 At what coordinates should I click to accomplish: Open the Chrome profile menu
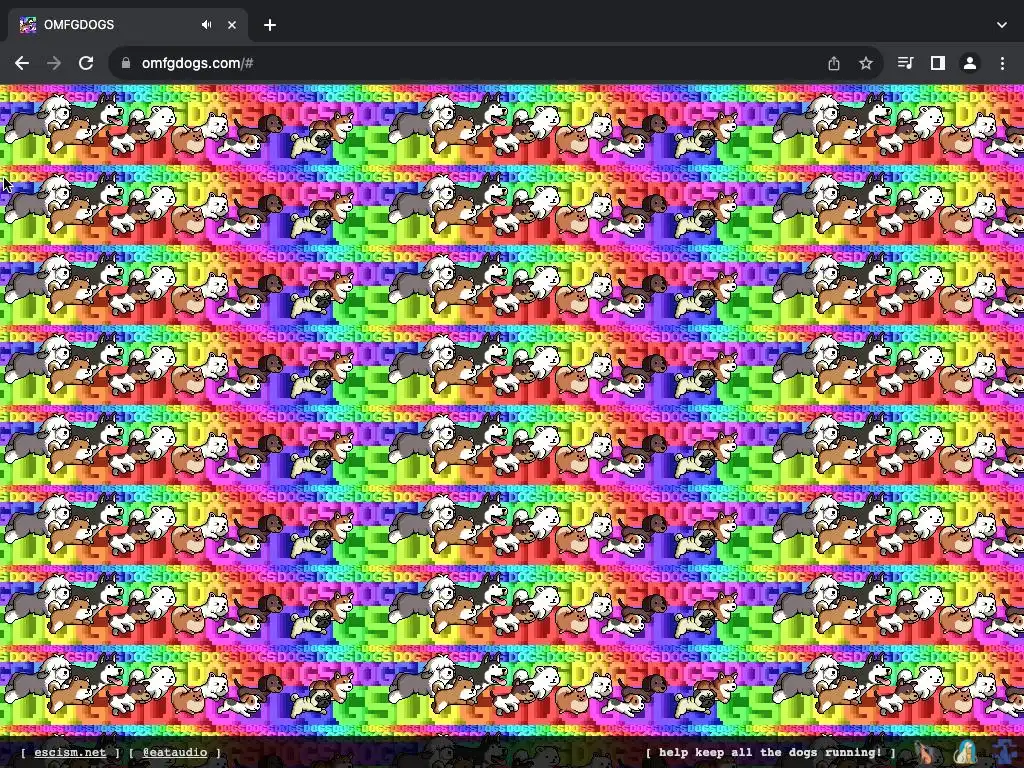point(970,63)
